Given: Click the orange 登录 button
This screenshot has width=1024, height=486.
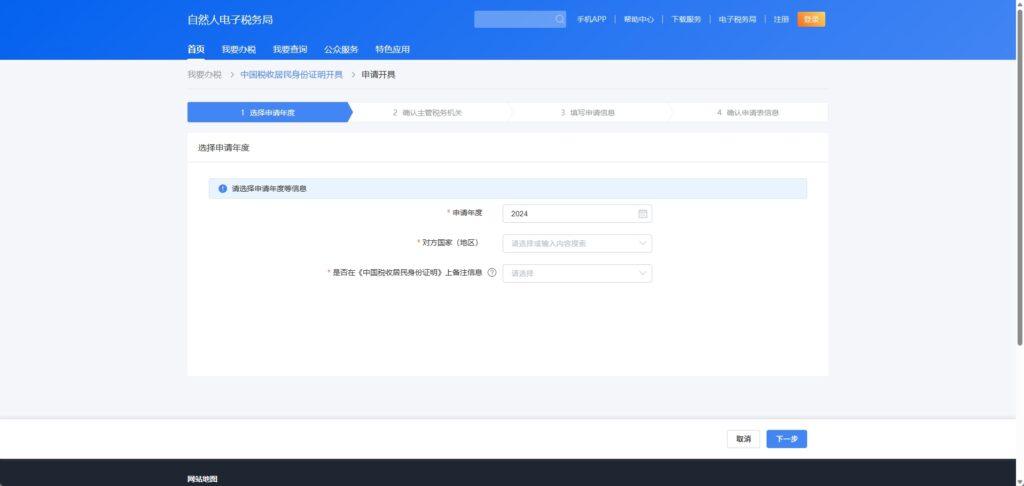Looking at the screenshot, I should [x=811, y=19].
